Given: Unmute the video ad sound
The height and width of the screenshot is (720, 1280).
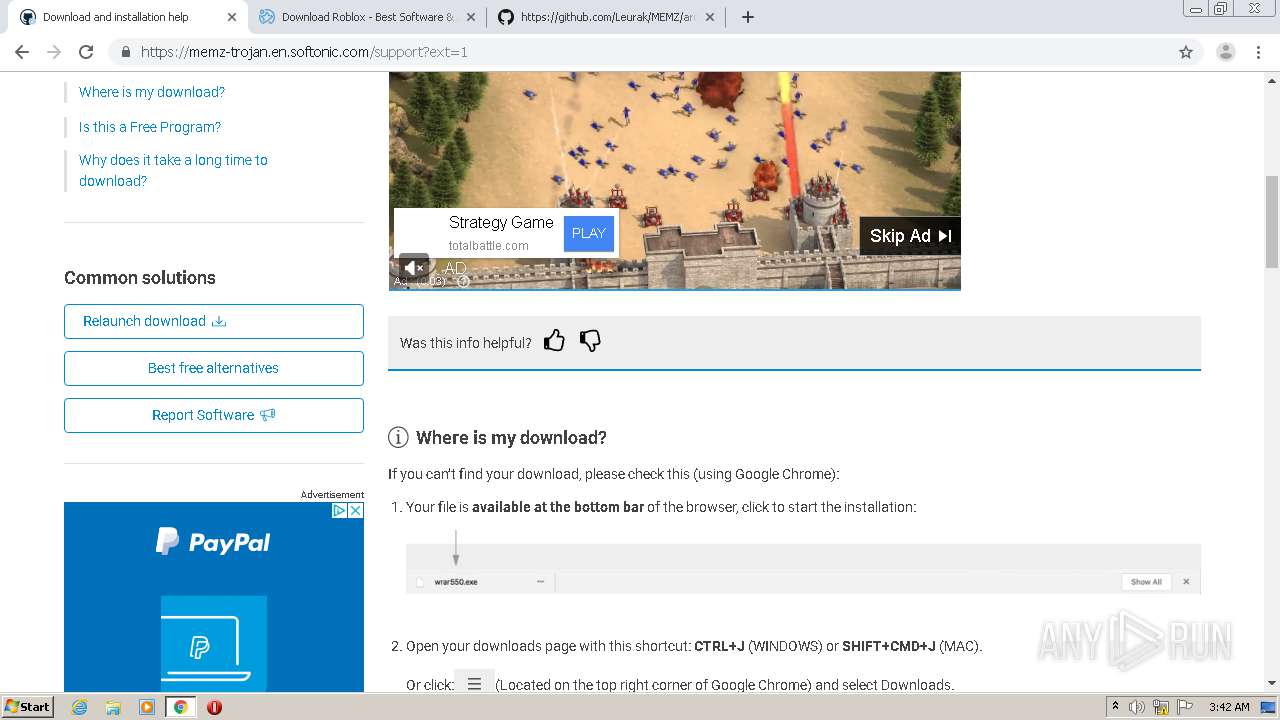Looking at the screenshot, I should (x=414, y=267).
